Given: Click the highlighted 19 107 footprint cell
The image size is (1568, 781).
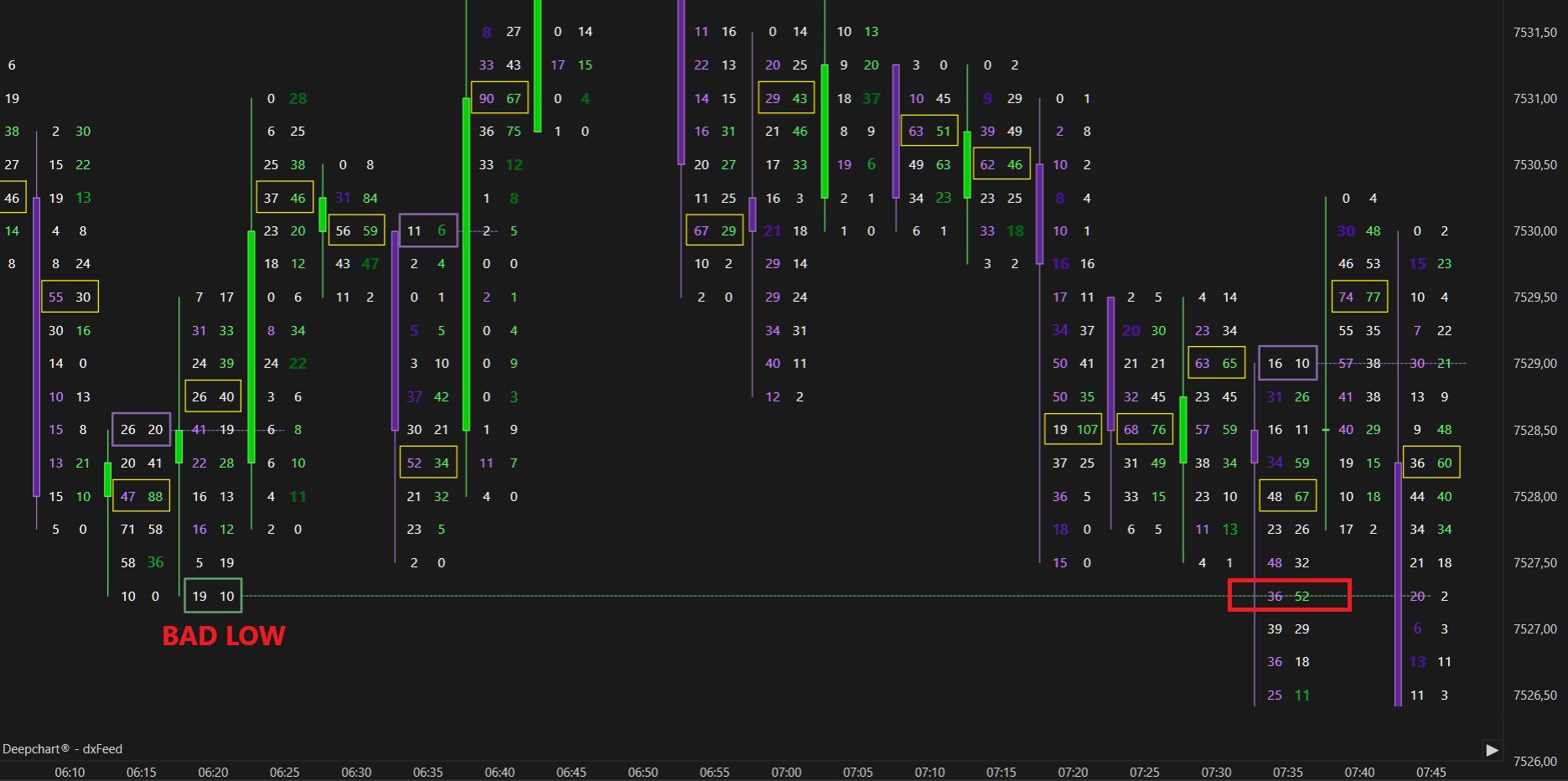Looking at the screenshot, I should coord(1074,429).
